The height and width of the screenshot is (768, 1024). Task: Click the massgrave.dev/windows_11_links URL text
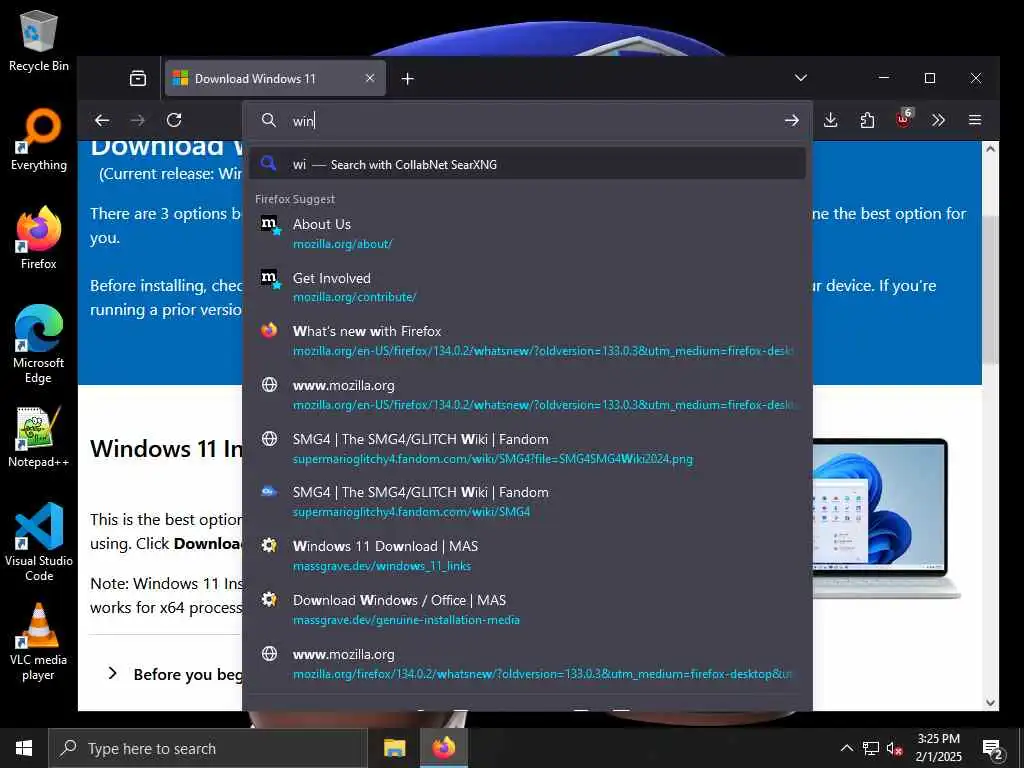click(x=381, y=566)
